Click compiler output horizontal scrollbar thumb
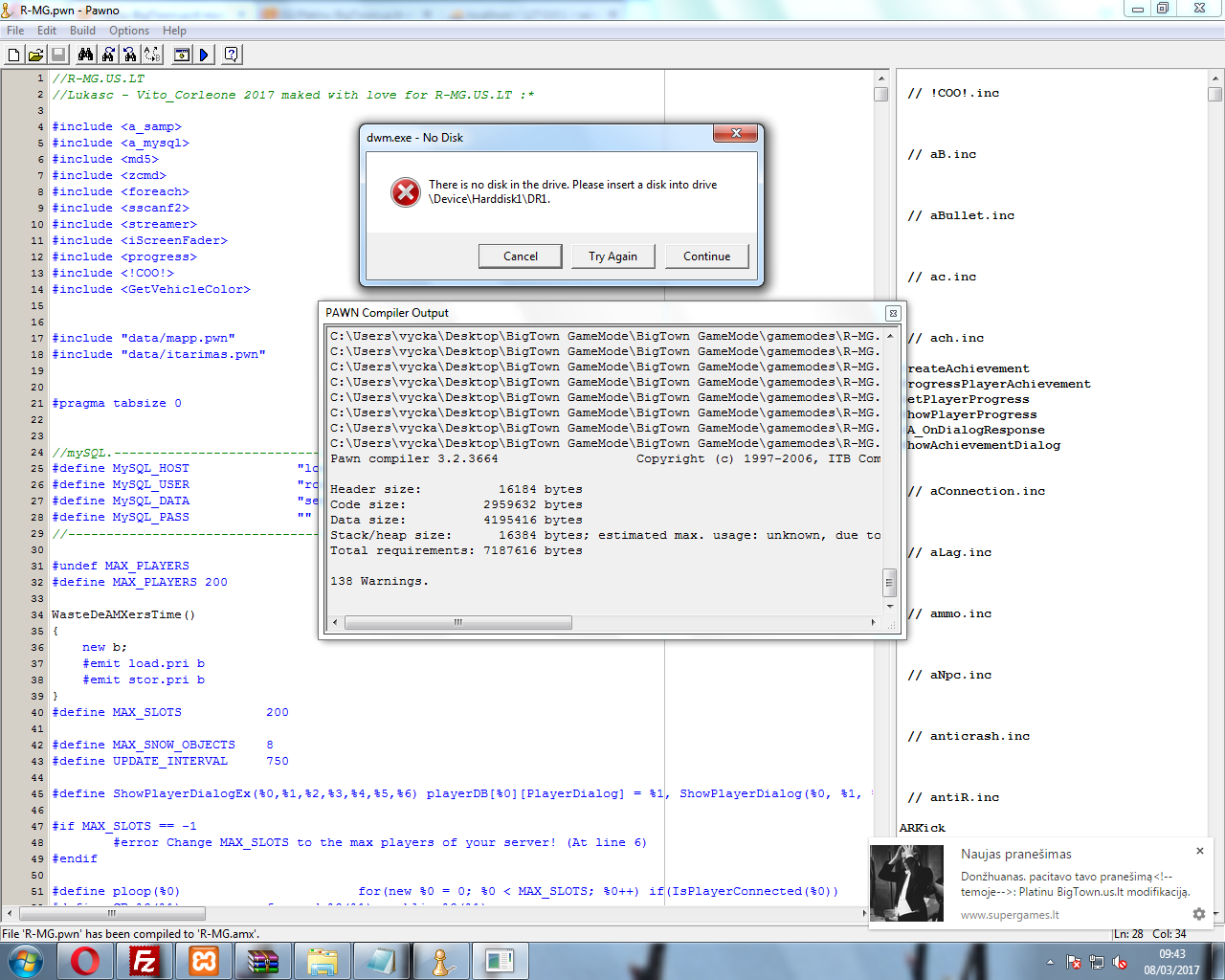This screenshot has width=1225, height=980. point(457,622)
